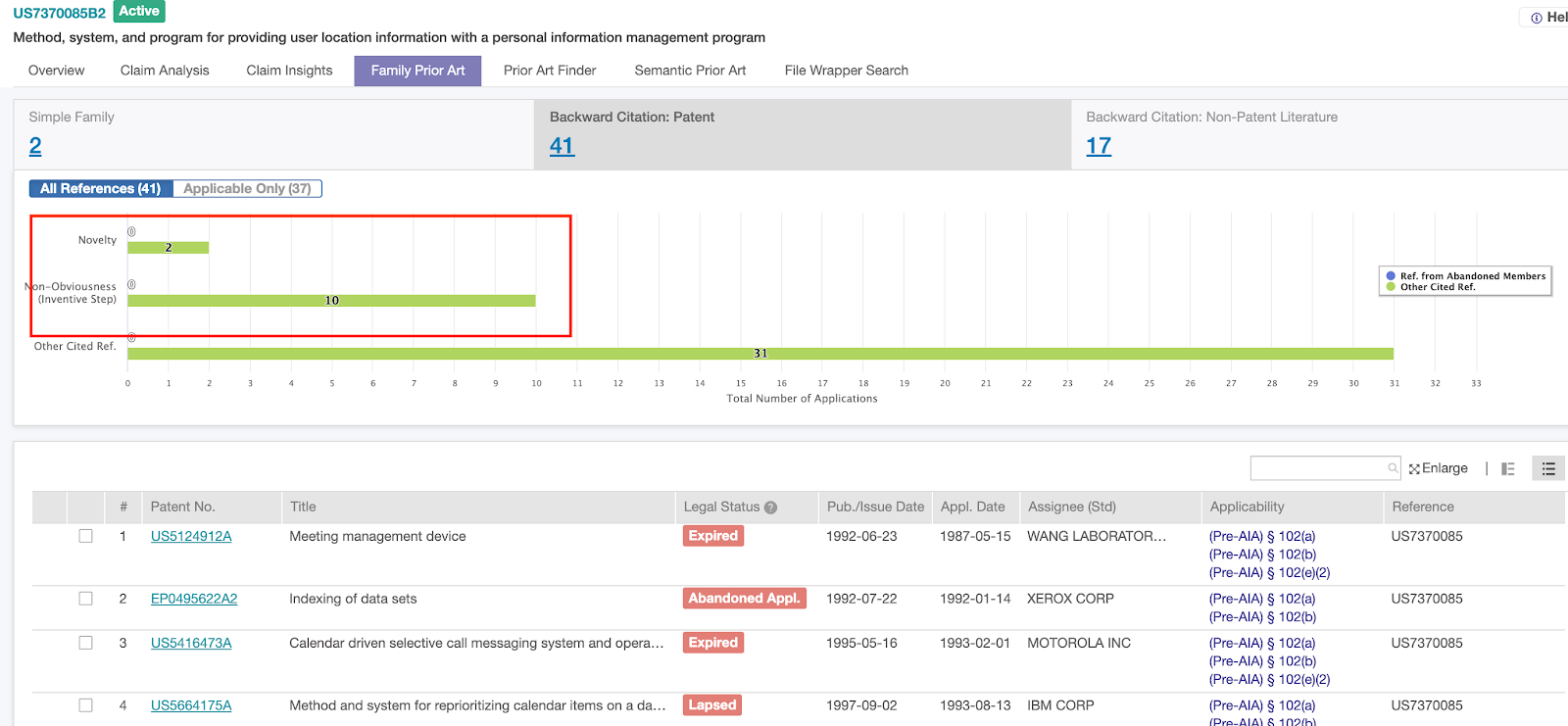Click the Expired badge for US5124912A
This screenshot has height=726, width=1568.
click(713, 536)
